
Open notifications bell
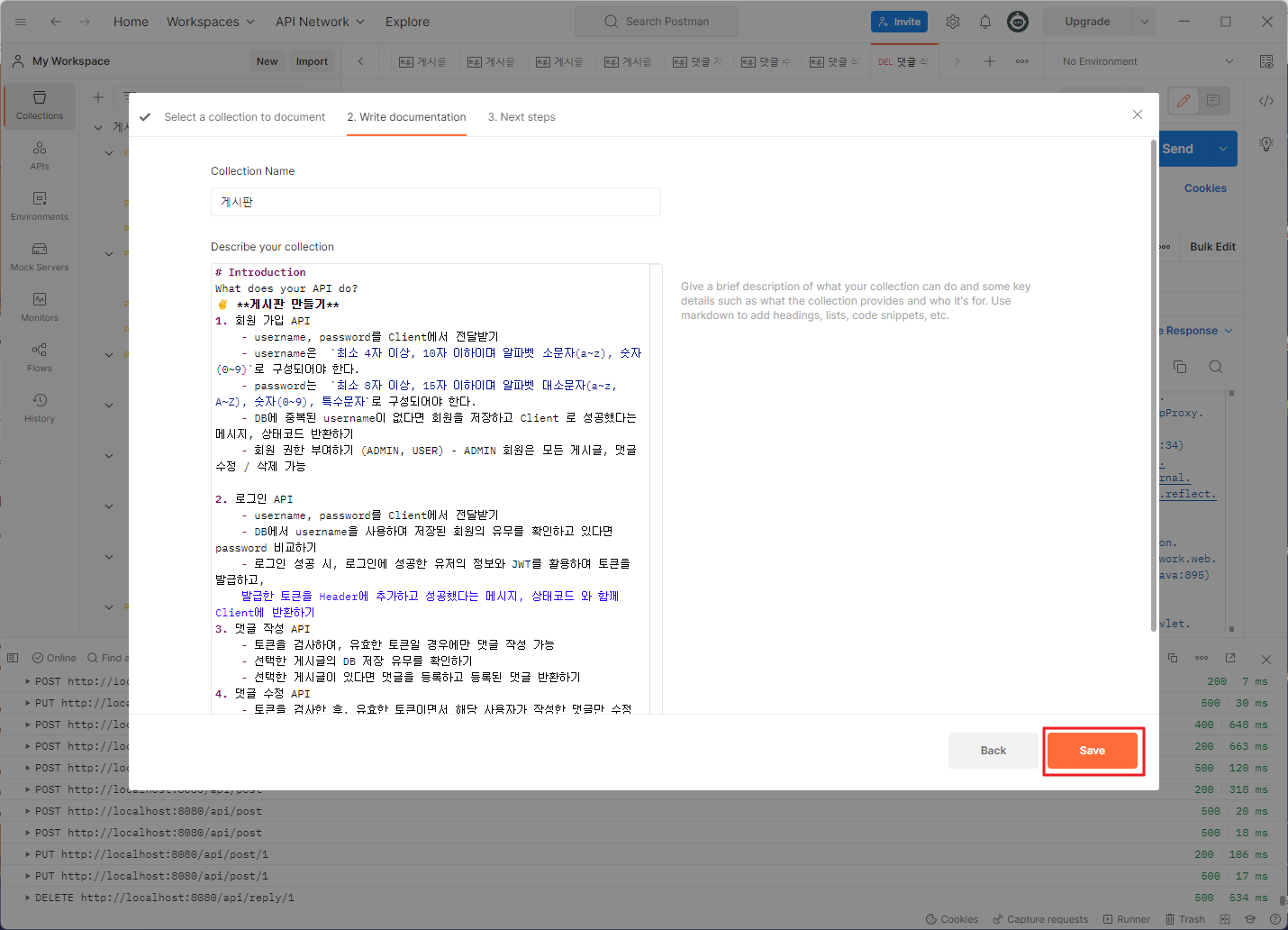click(985, 22)
